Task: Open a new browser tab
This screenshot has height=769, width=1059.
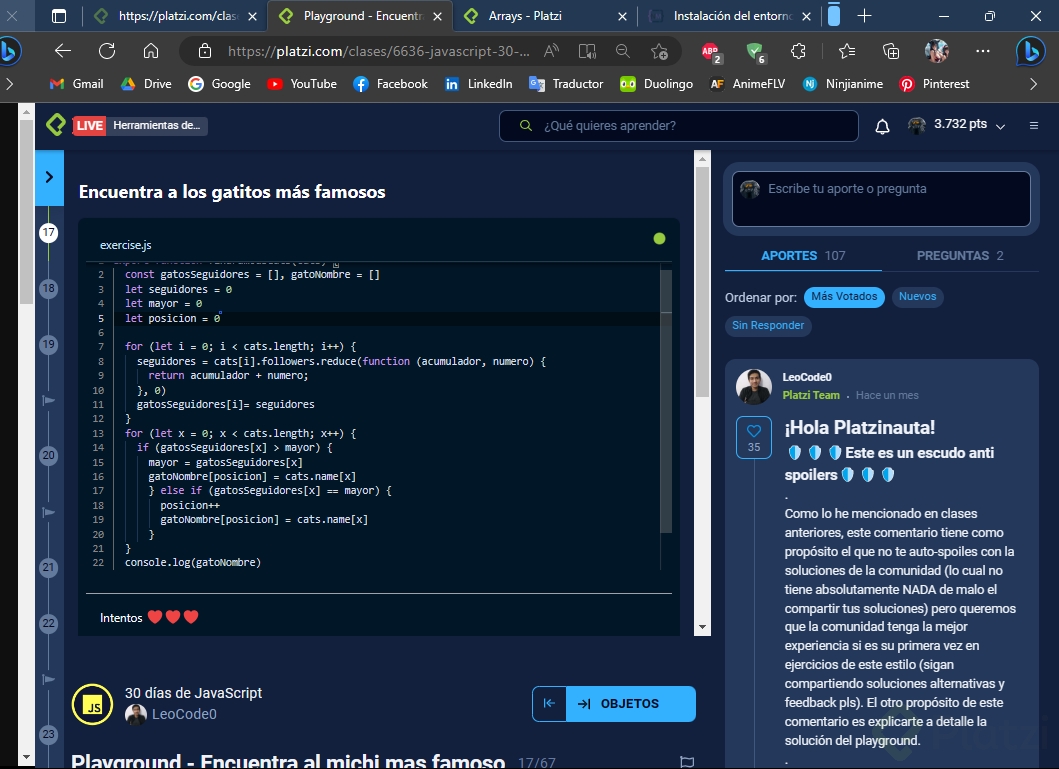Action: pos(864,16)
